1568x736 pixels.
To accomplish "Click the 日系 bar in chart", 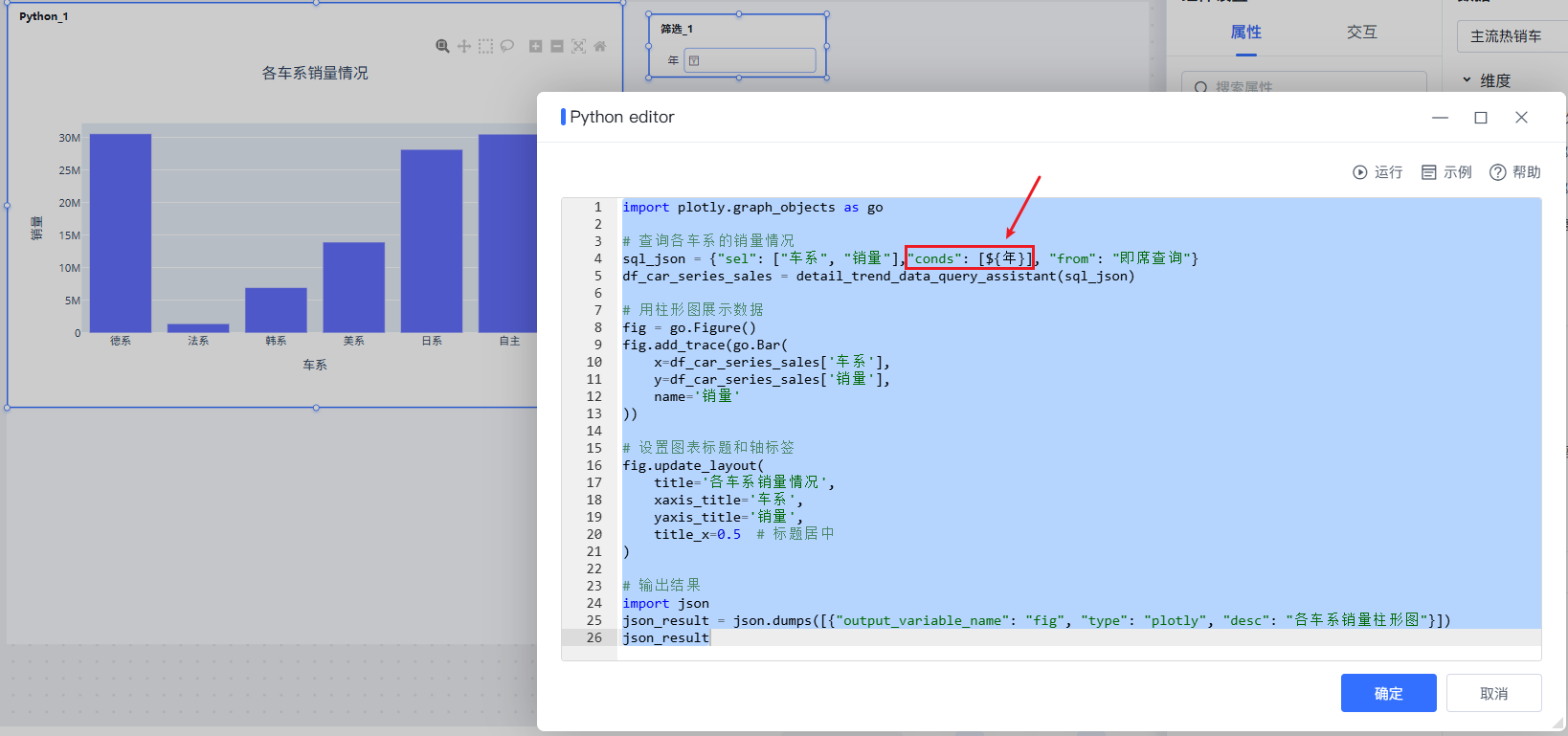I will click(432, 241).
